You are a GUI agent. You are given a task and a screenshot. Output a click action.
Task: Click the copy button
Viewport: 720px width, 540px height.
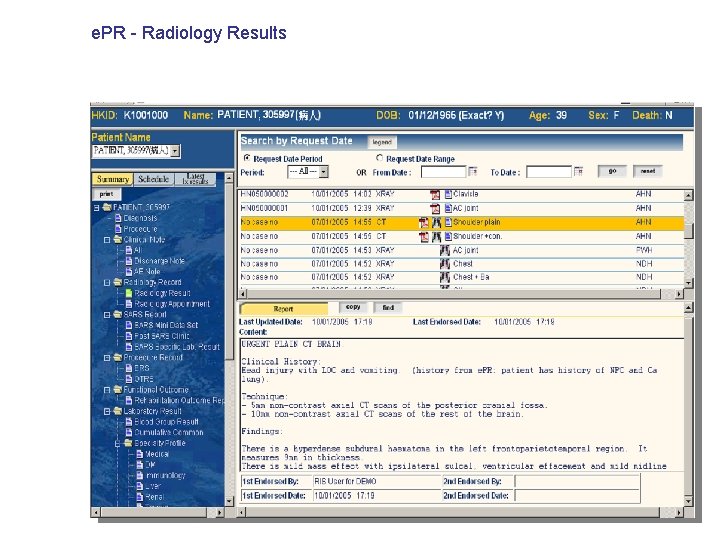(353, 307)
